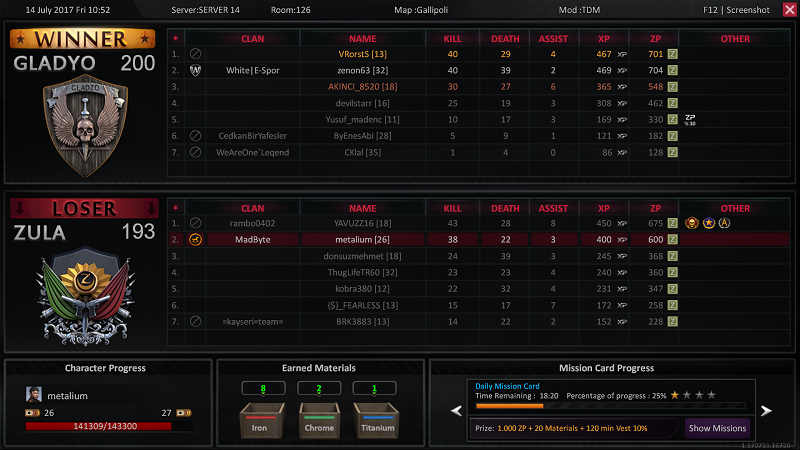800x450 pixels.
Task: Click the ZP bonus icon on Yusuf_madenc's row
Action: [x=690, y=119]
